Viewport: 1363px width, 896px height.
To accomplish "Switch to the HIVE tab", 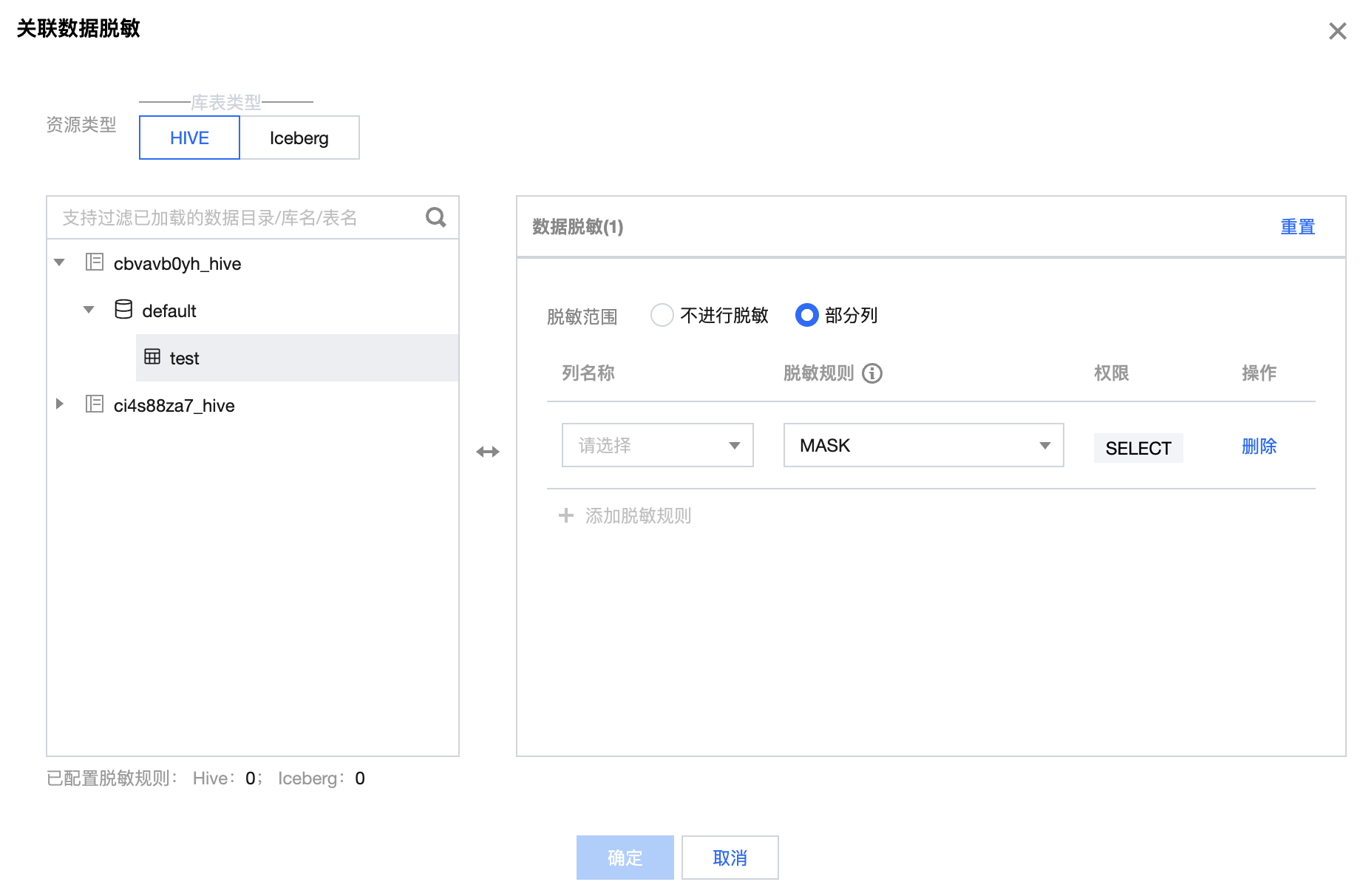I will pos(189,138).
